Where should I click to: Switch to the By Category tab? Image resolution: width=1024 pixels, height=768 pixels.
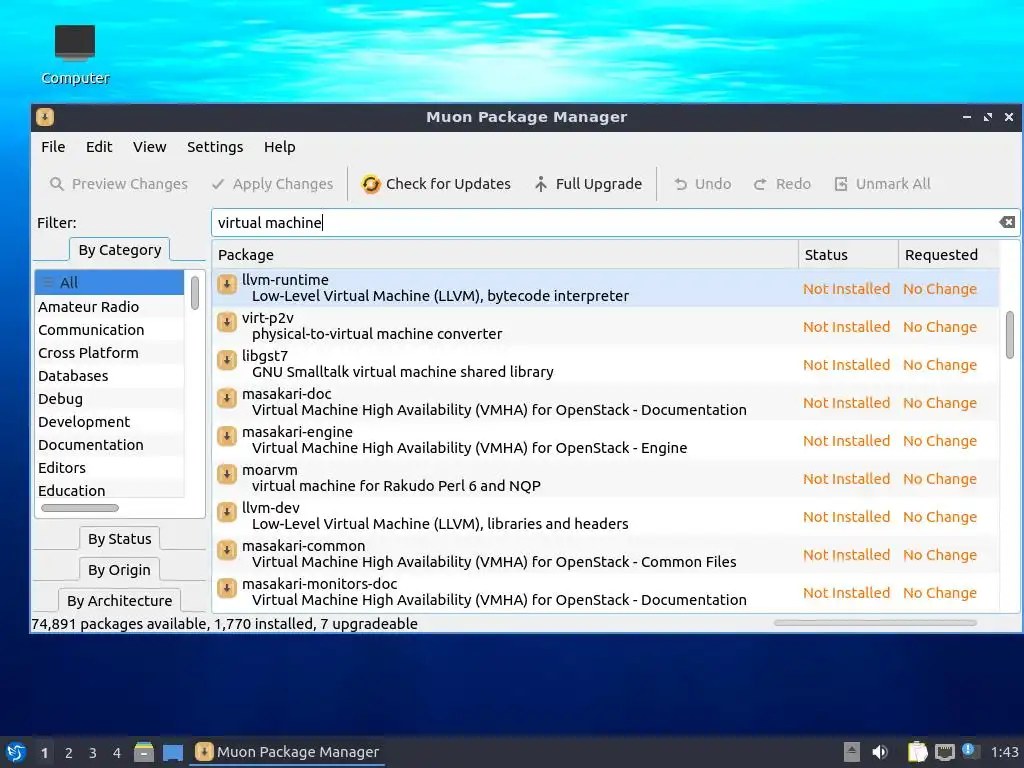pyautogui.click(x=120, y=250)
